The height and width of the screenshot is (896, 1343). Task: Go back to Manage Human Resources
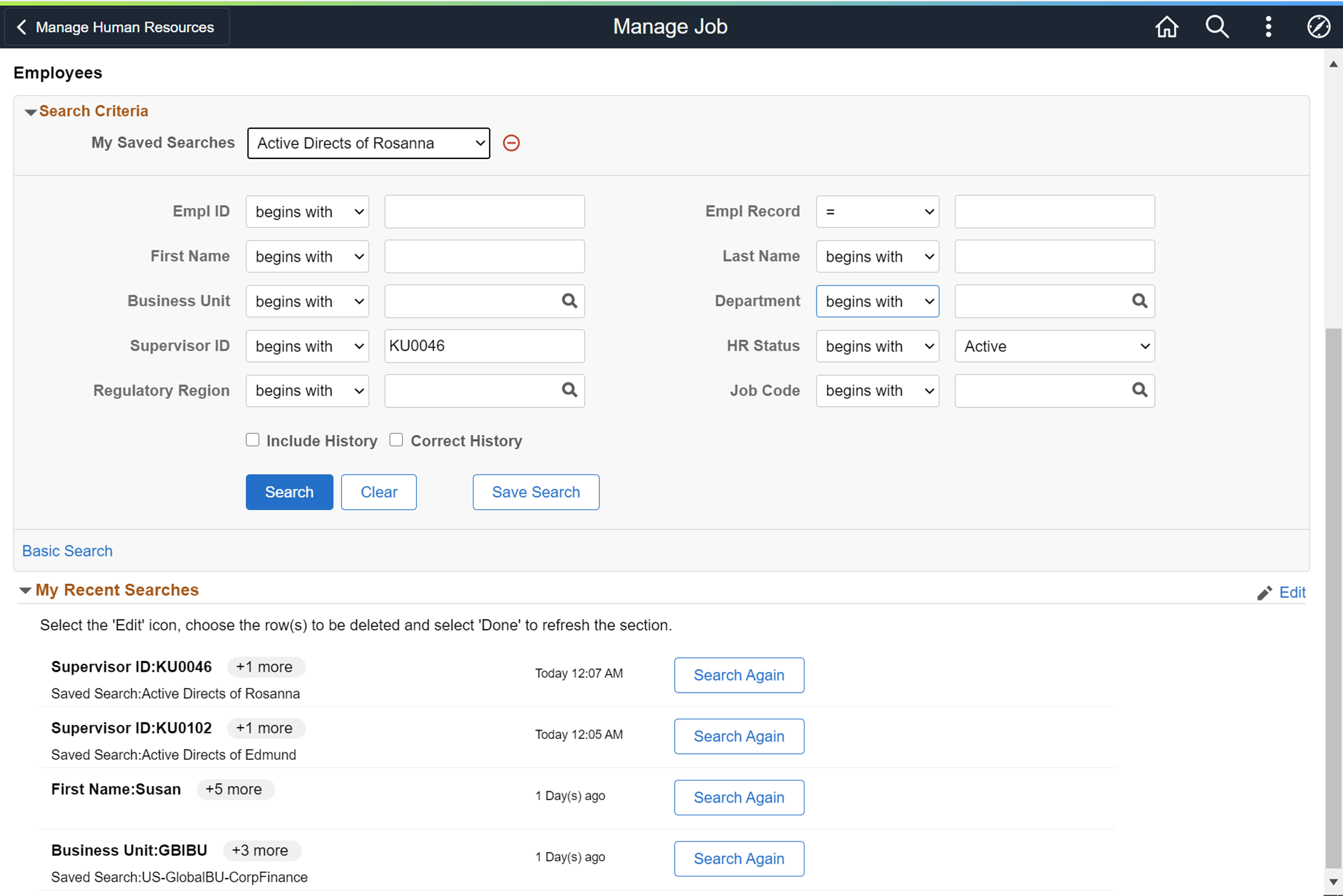tap(116, 27)
